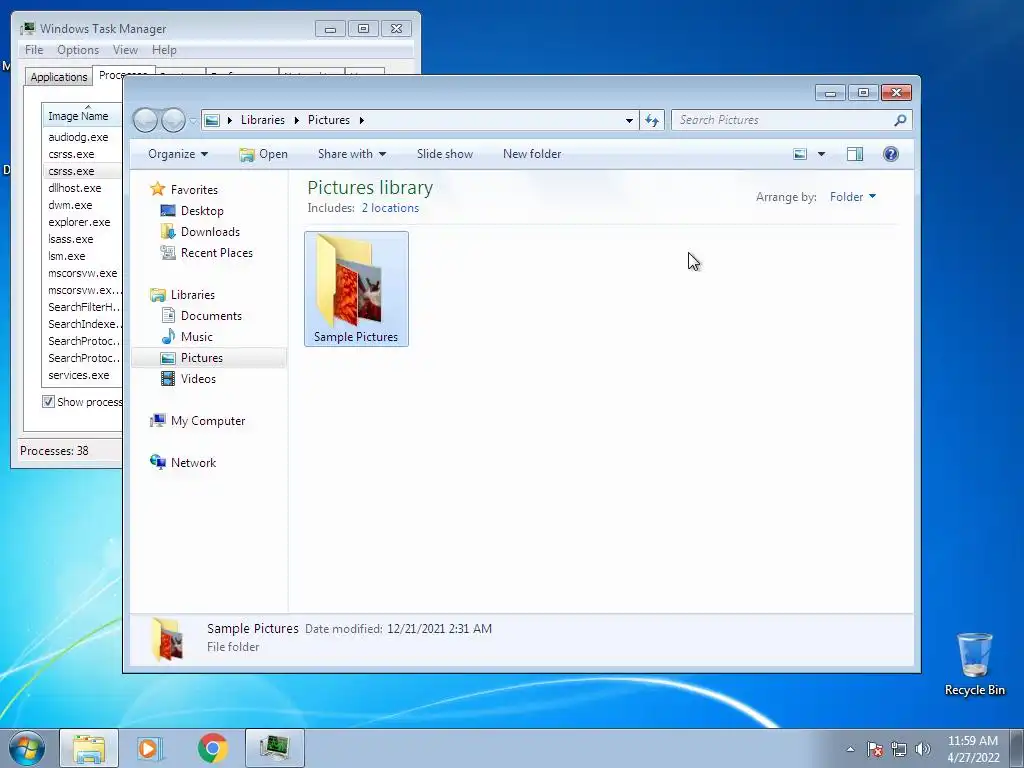
Task: Click the Refresh button beside address bar
Action: 652,120
